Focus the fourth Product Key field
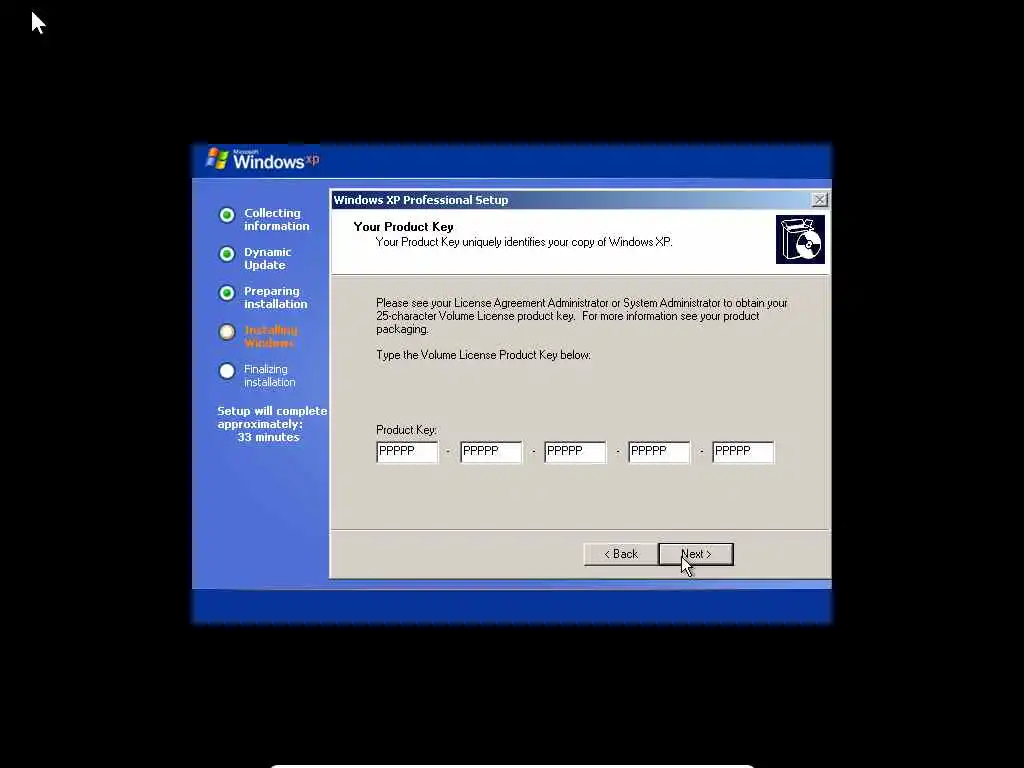The width and height of the screenshot is (1024, 768). [659, 451]
